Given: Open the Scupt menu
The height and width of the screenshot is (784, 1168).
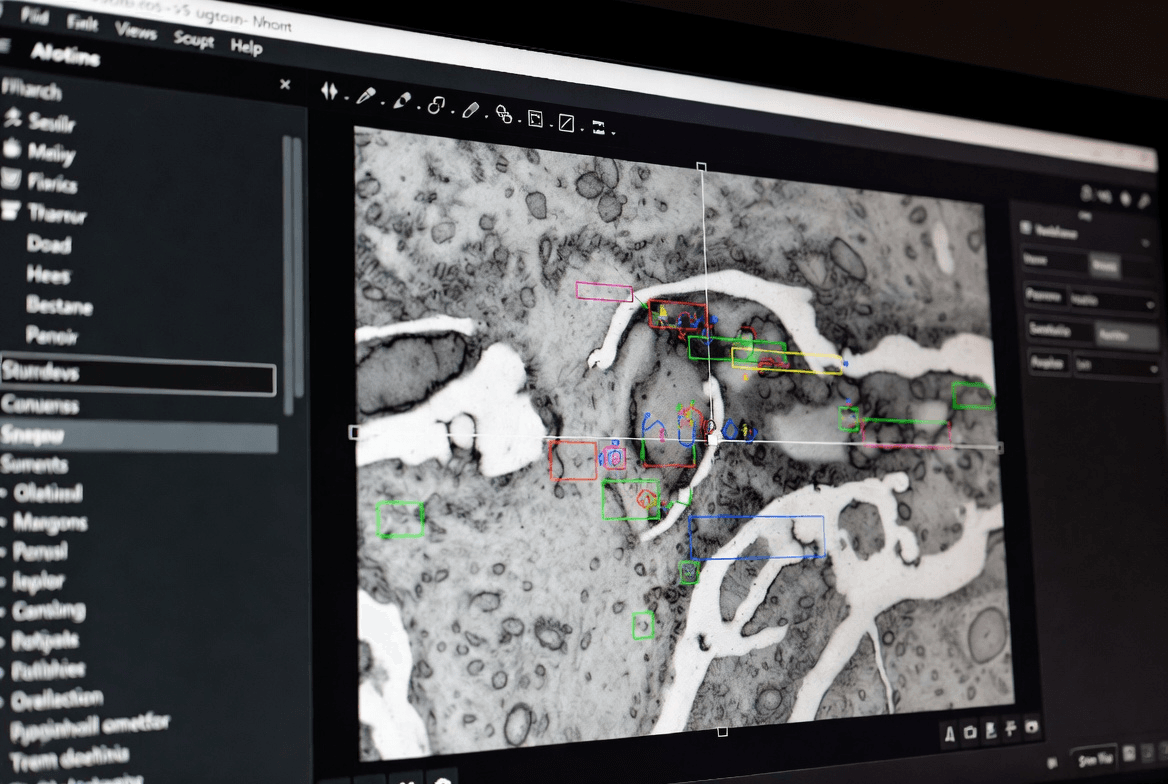Looking at the screenshot, I should [194, 39].
